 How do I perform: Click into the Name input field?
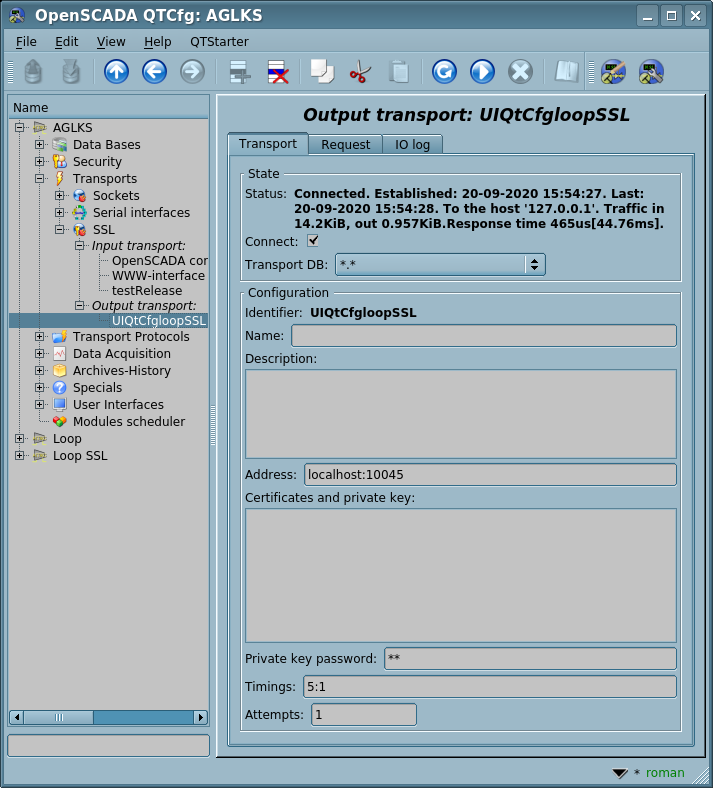pos(484,336)
